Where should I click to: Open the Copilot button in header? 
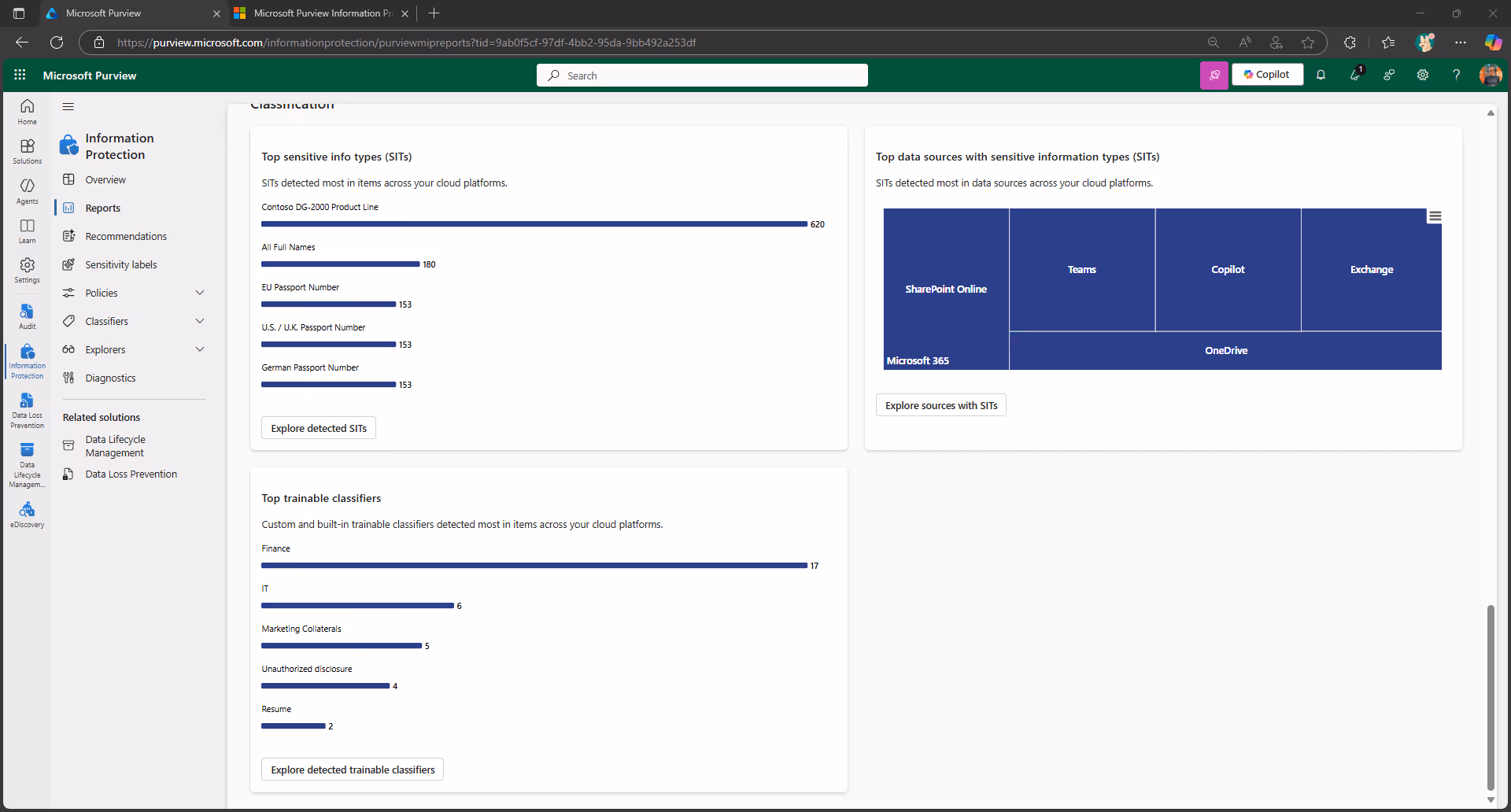1267,75
